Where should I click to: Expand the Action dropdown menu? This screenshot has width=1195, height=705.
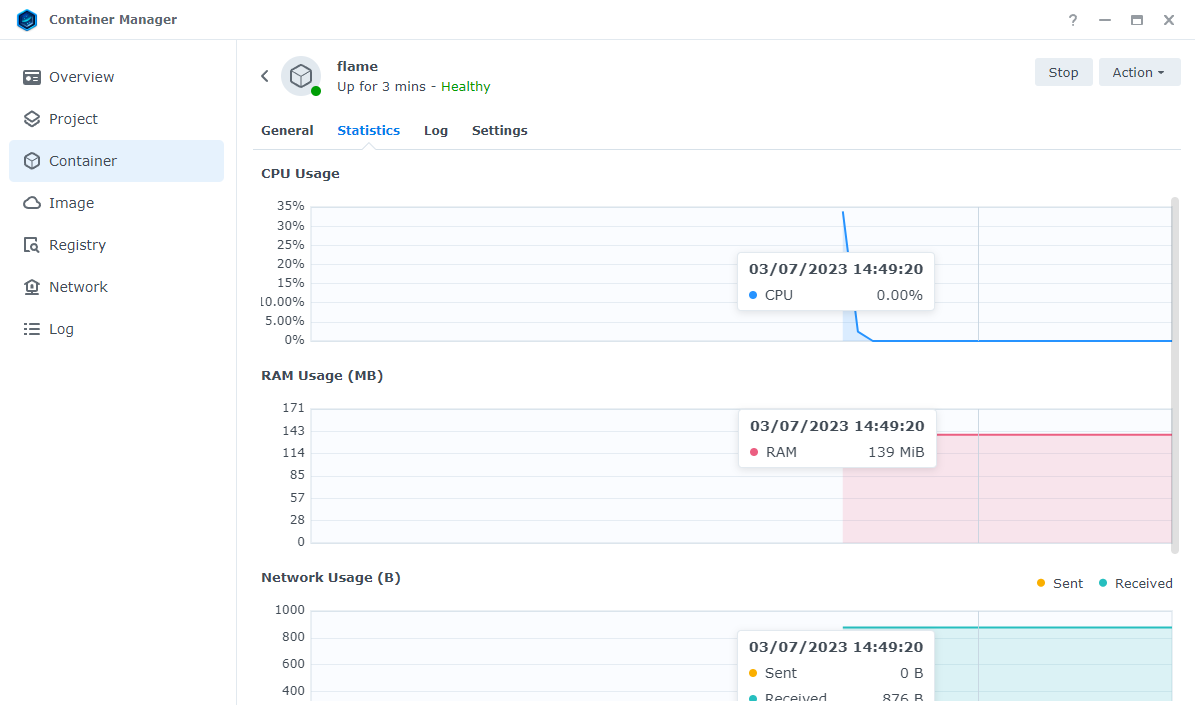pos(1139,72)
